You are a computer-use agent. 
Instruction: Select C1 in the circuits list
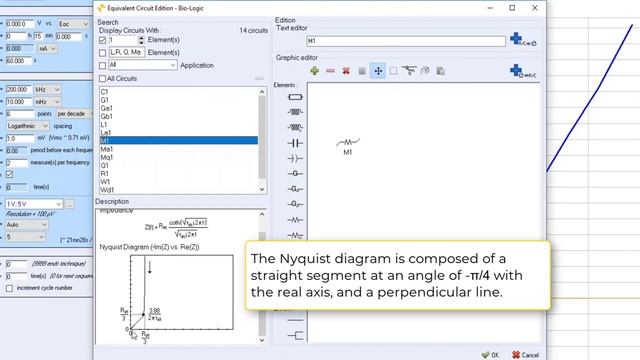click(x=179, y=91)
